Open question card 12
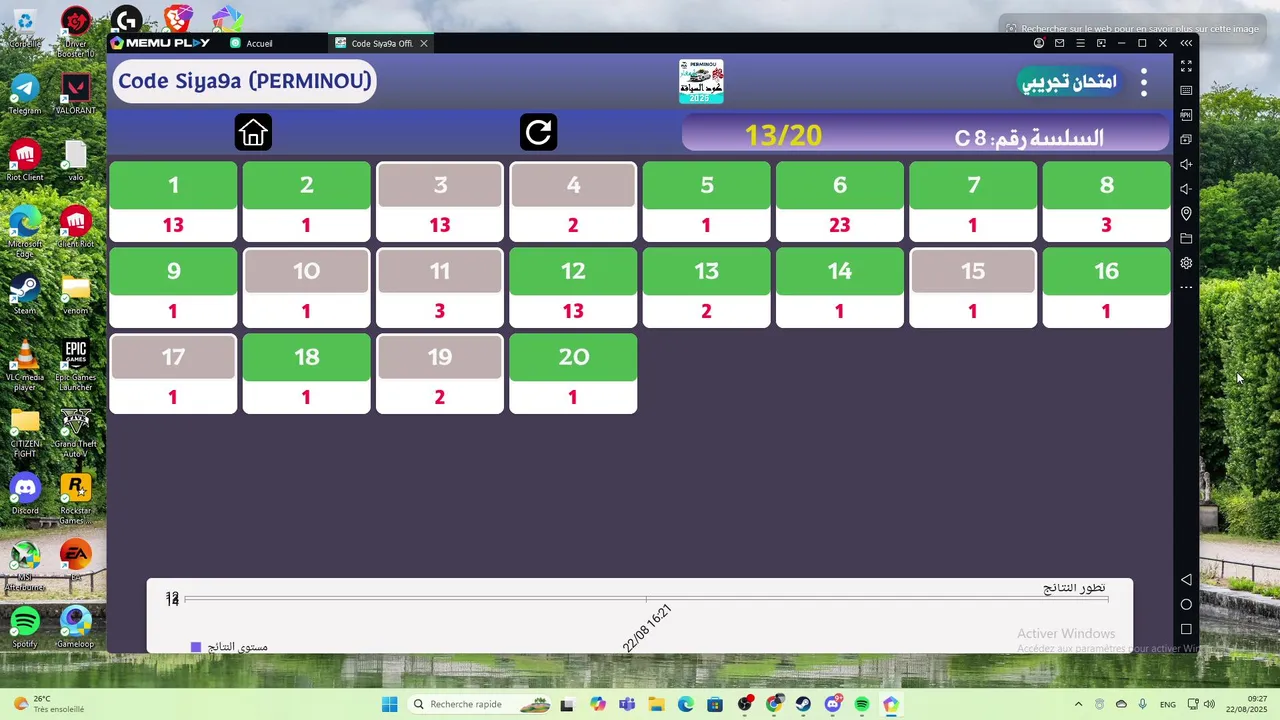 click(573, 288)
